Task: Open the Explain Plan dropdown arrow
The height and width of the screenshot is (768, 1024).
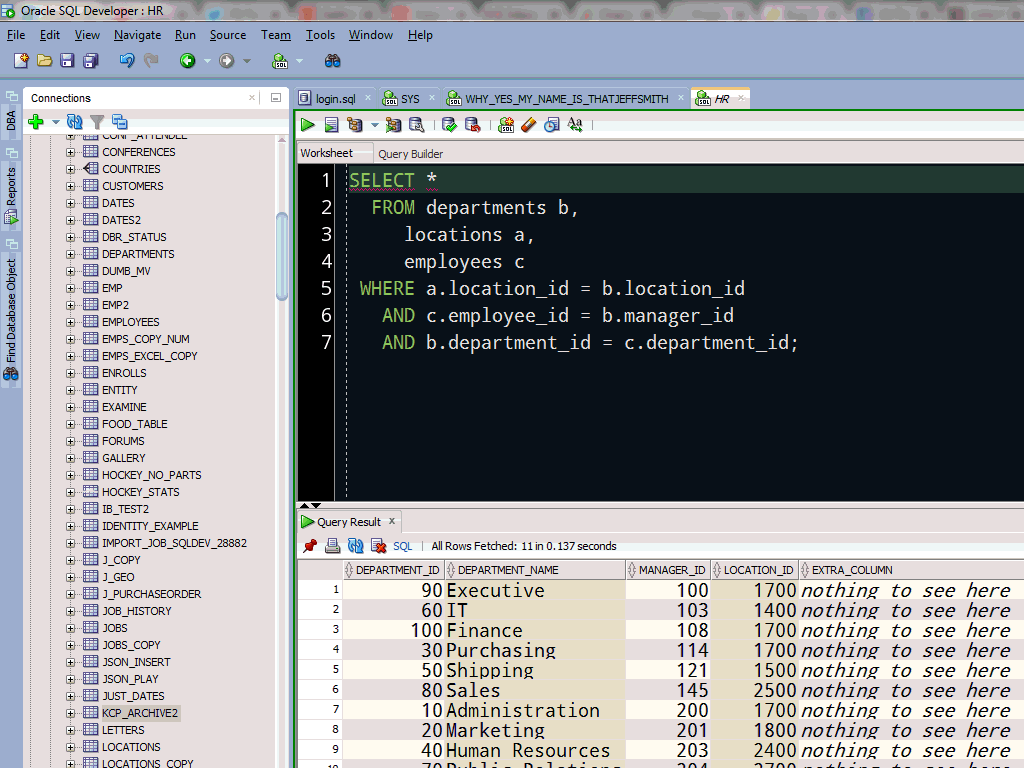Action: pos(374,125)
